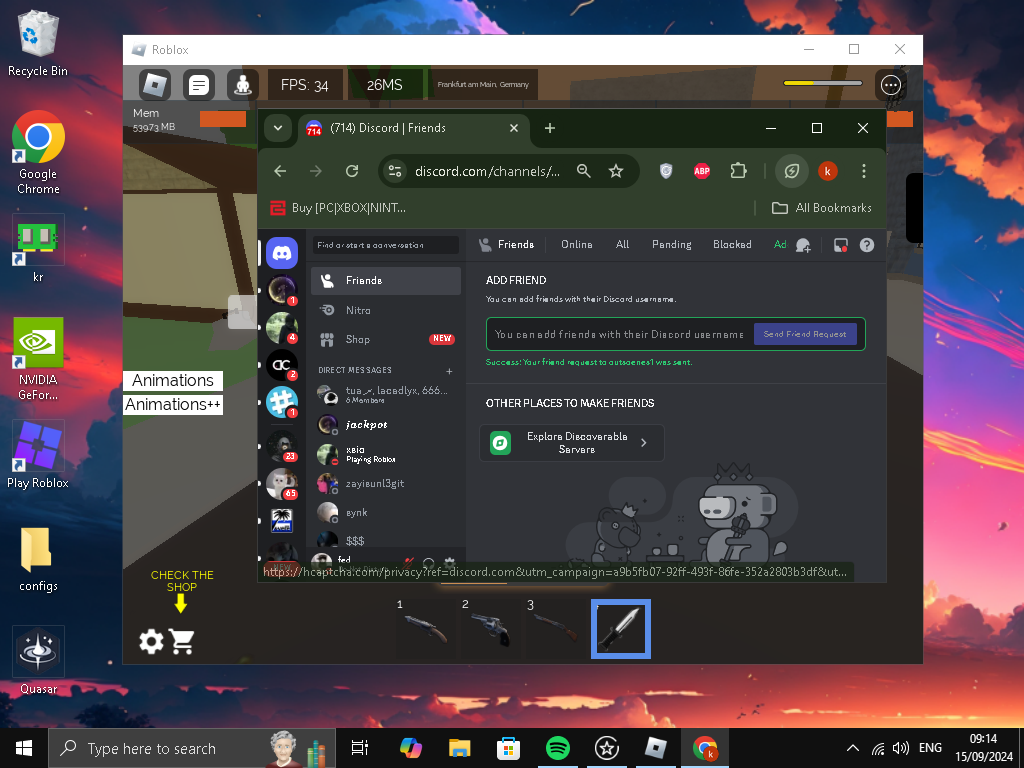Select hotbar slot 1 shotgun
Screen dimensions: 1024x768
point(425,629)
